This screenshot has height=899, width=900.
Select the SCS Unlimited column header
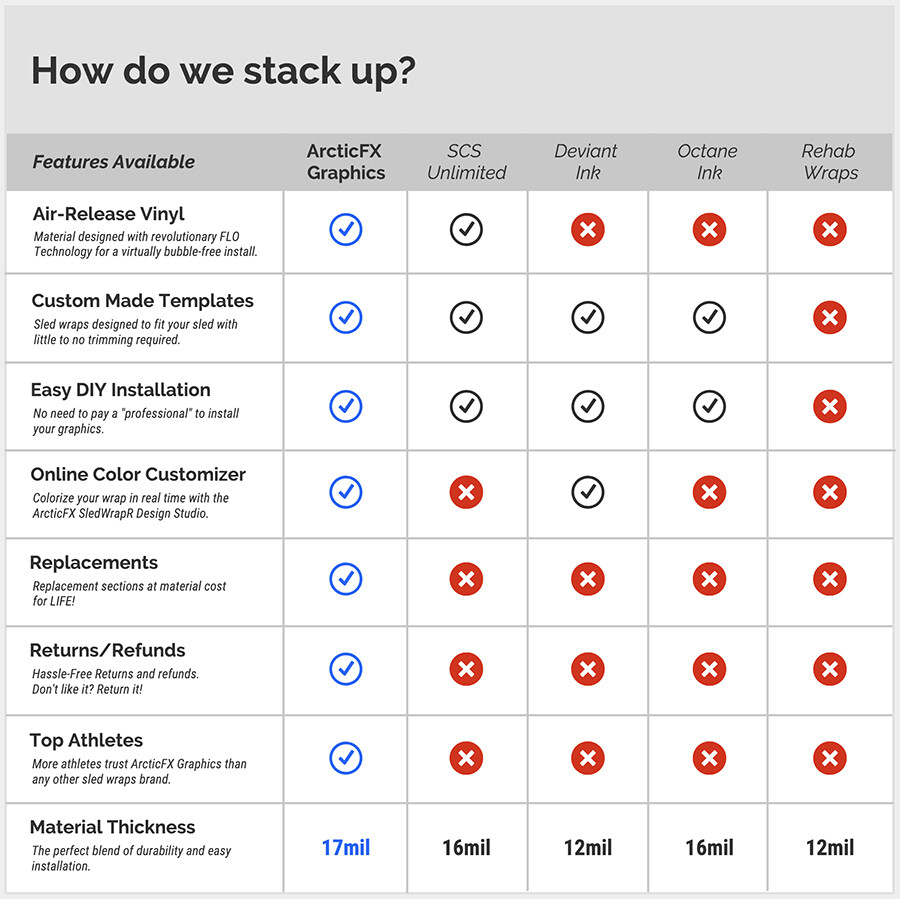click(x=466, y=162)
